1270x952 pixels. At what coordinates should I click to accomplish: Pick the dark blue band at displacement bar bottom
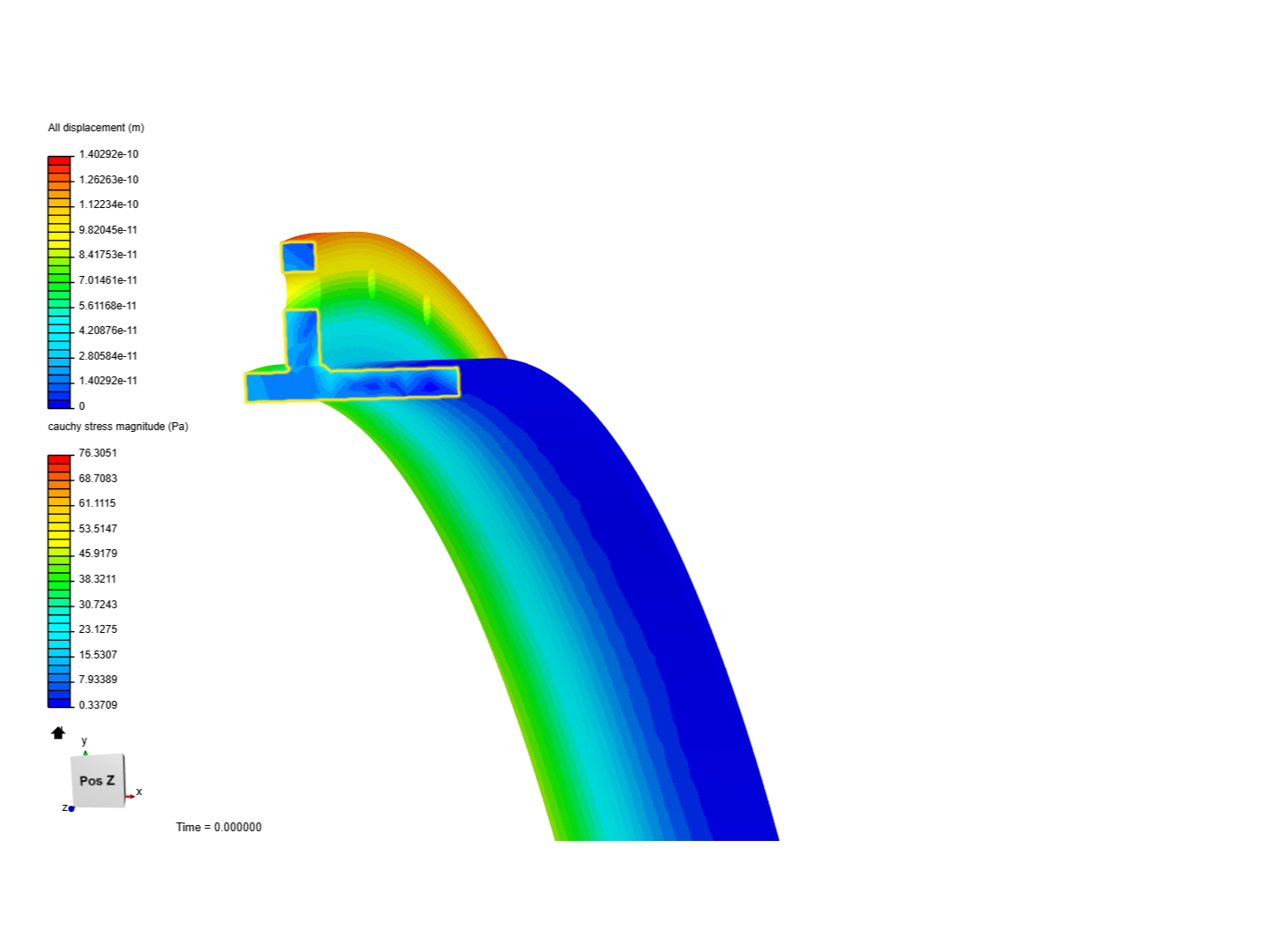point(59,404)
